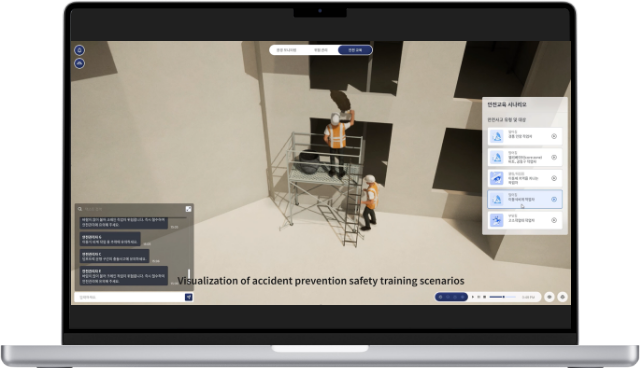This screenshot has height=368, width=640.
Task: Click the send message button in chat
Action: click(x=189, y=297)
